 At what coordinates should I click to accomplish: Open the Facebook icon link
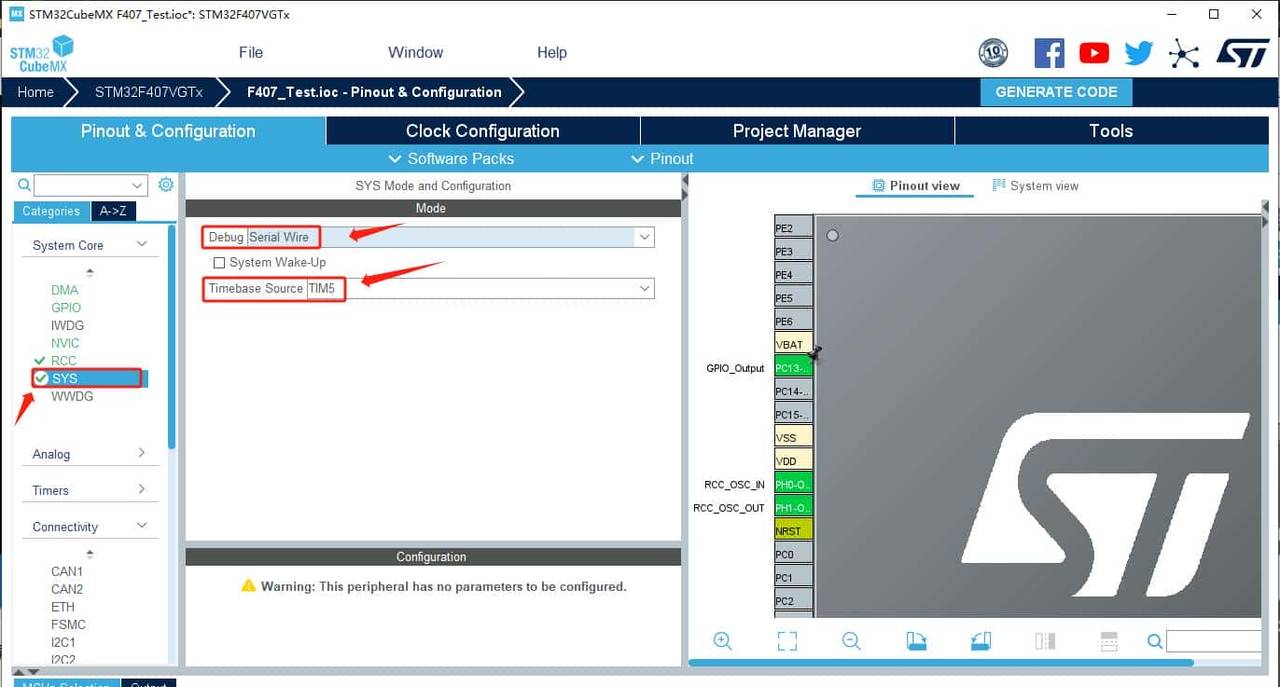tap(1049, 53)
